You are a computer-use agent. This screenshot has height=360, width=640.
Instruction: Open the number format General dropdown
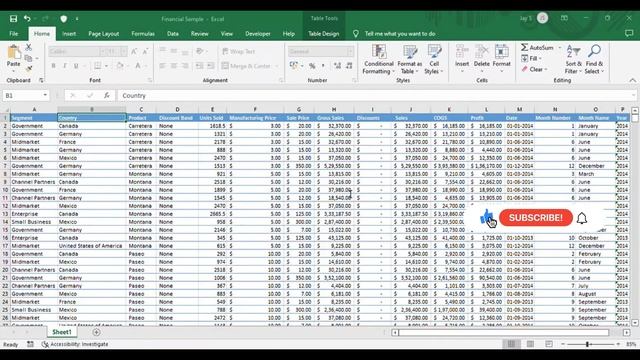(x=350, y=51)
